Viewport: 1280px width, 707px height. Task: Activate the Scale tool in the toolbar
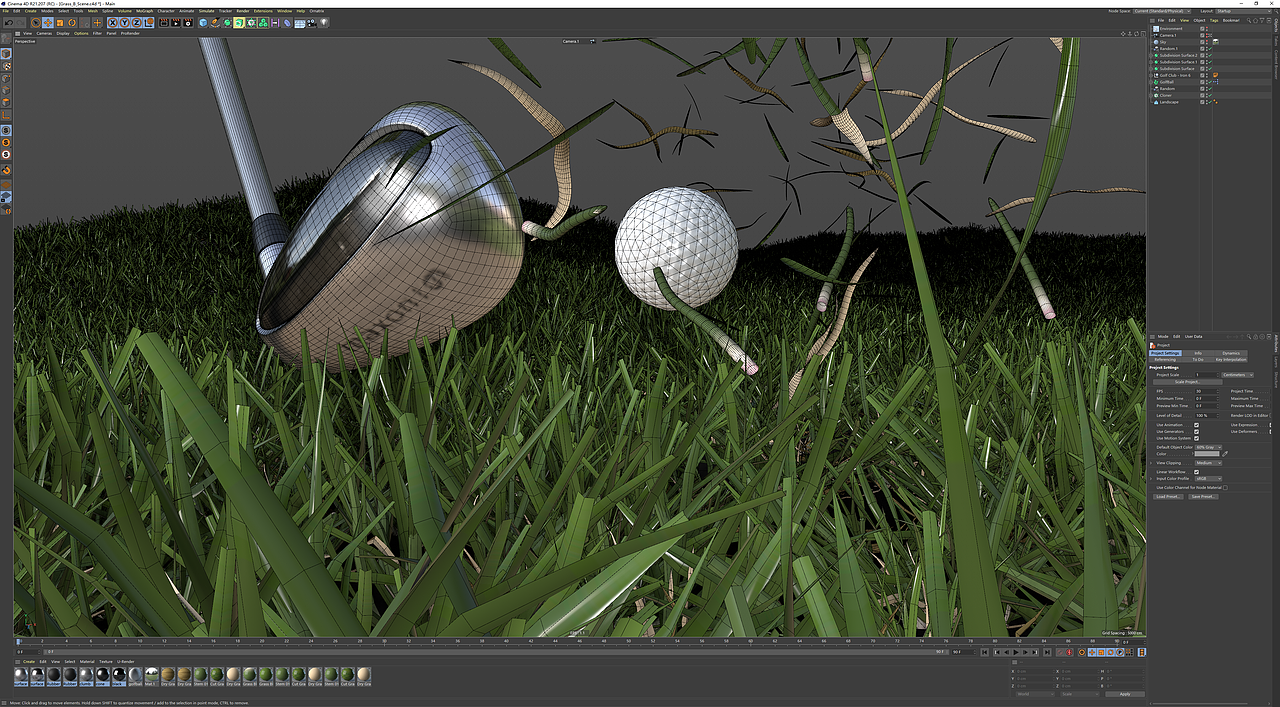pyautogui.click(x=60, y=22)
